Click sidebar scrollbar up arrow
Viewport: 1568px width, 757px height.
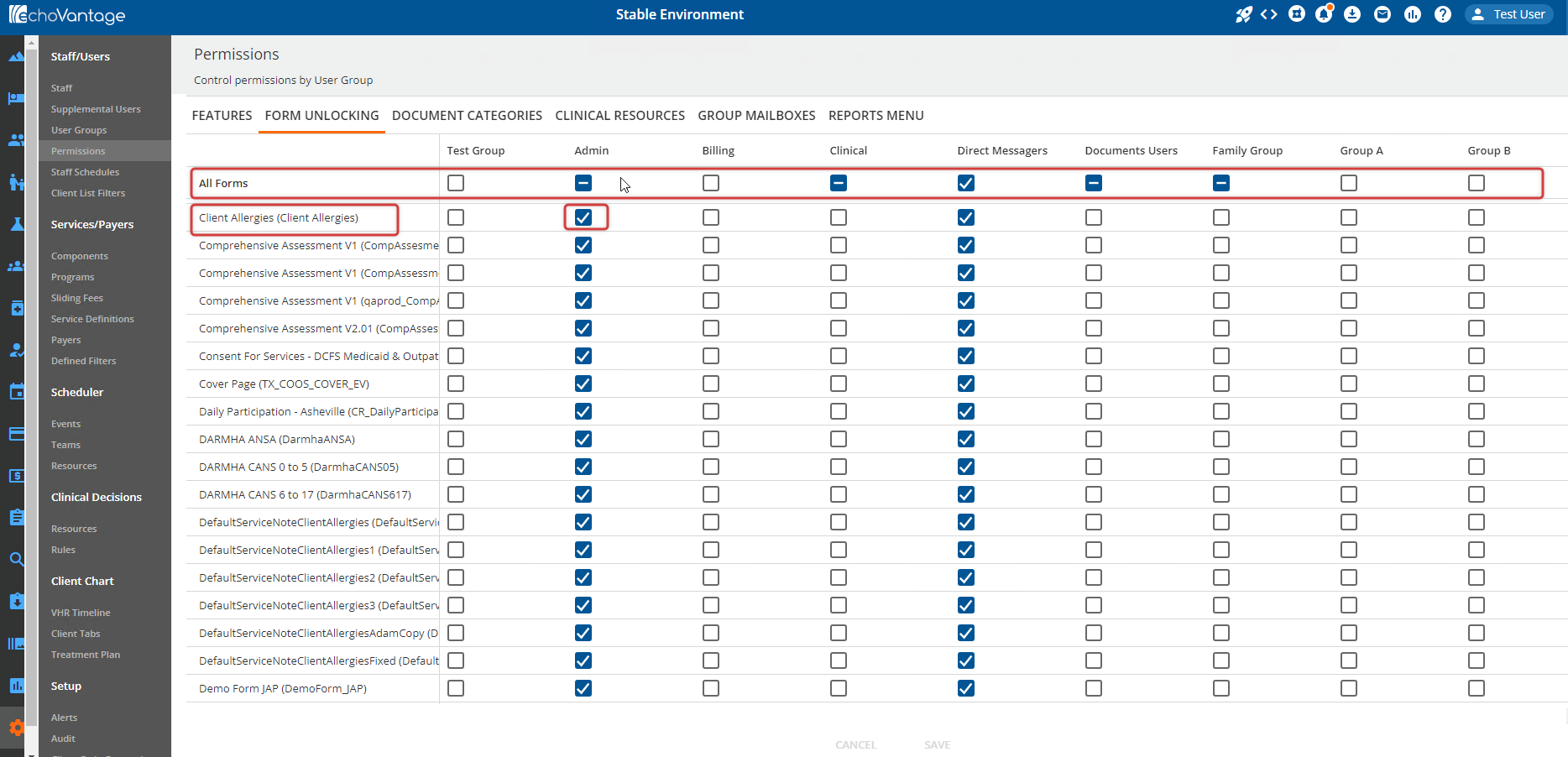coord(32,42)
